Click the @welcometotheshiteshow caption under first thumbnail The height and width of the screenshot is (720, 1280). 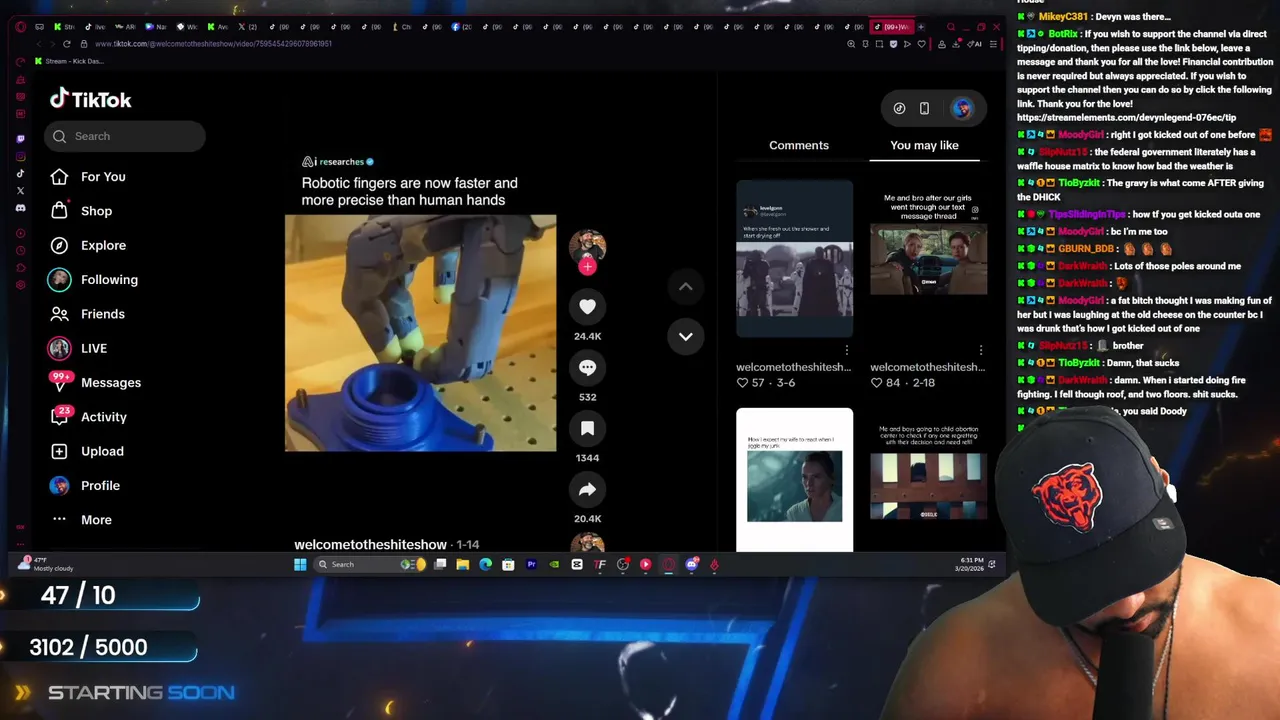coord(794,367)
